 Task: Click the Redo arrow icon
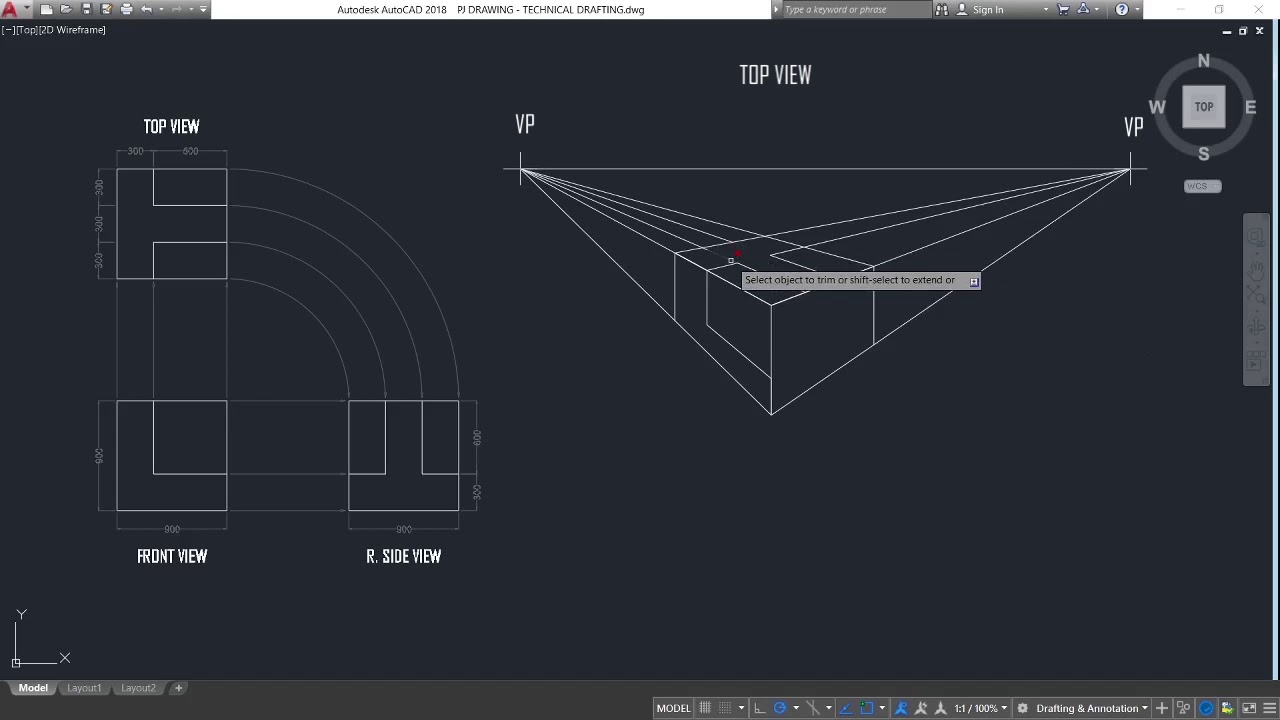point(176,9)
